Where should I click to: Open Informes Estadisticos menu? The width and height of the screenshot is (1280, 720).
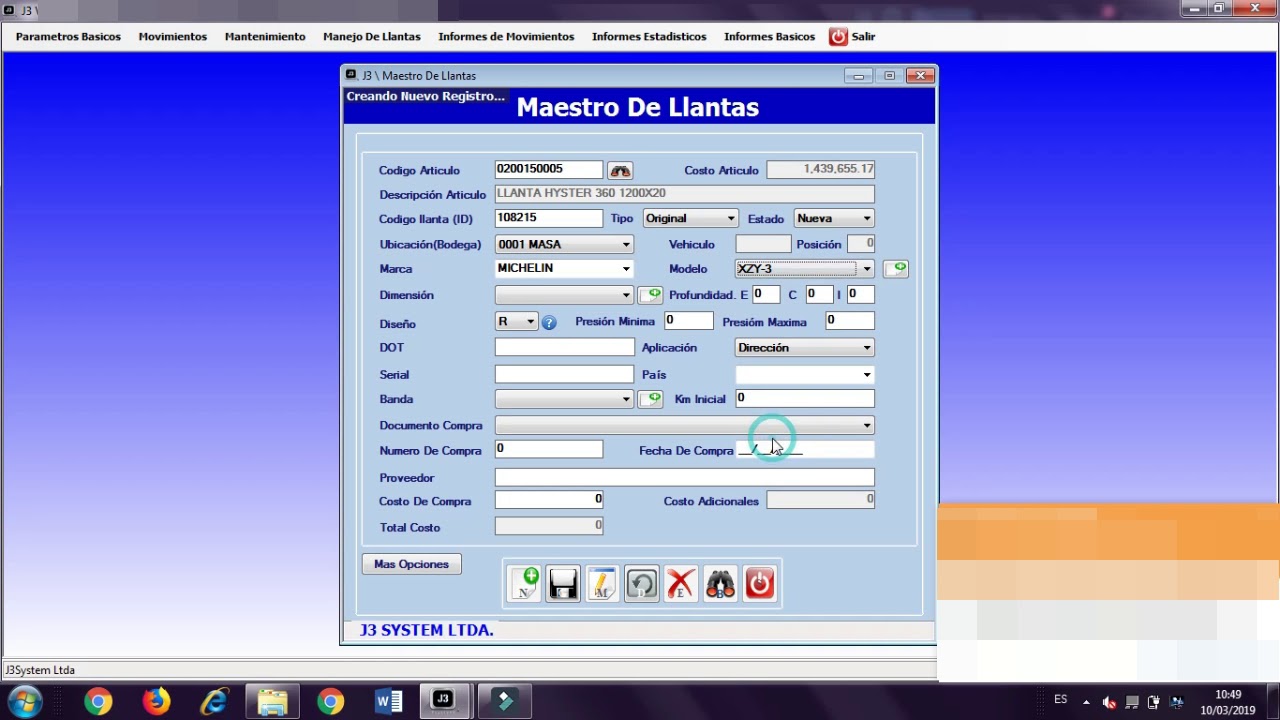tap(649, 37)
